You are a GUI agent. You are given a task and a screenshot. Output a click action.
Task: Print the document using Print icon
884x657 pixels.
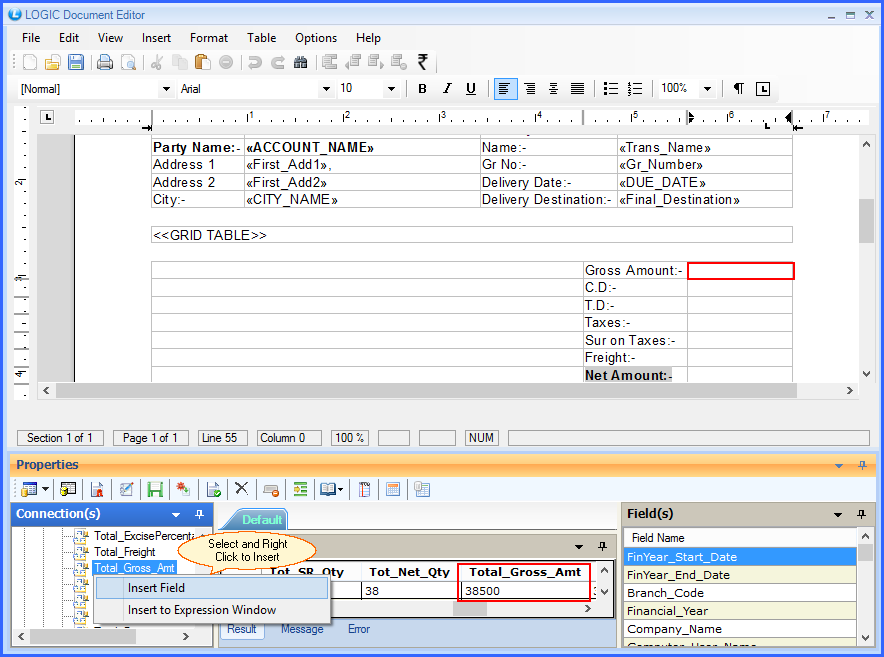point(103,61)
